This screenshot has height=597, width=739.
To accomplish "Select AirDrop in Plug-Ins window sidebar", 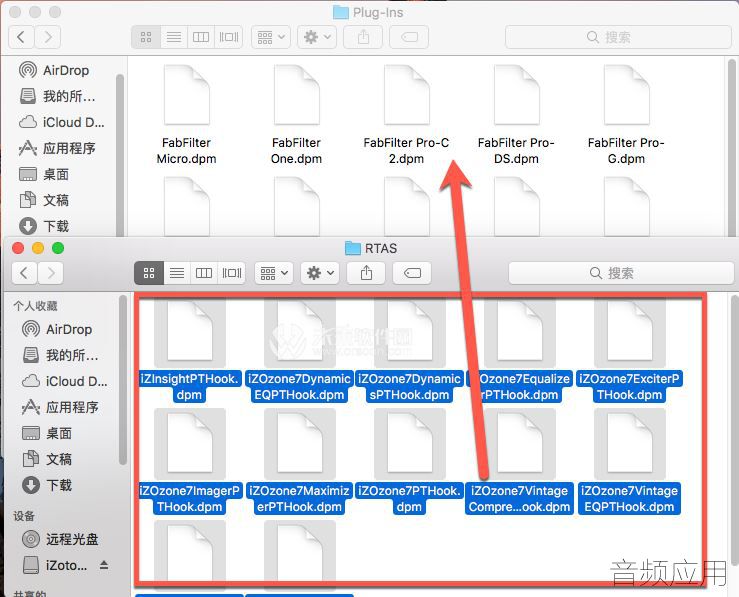I will pyautogui.click(x=54, y=70).
